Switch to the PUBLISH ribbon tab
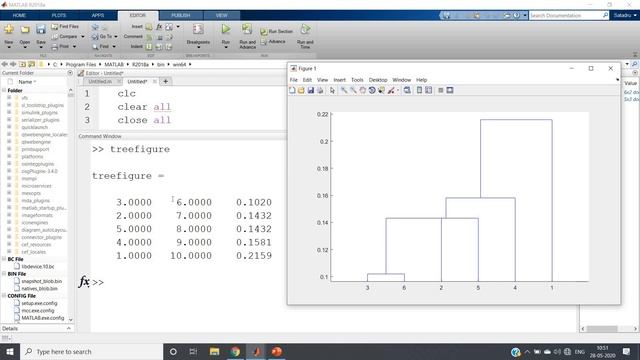The width and height of the screenshot is (640, 360). tap(180, 16)
